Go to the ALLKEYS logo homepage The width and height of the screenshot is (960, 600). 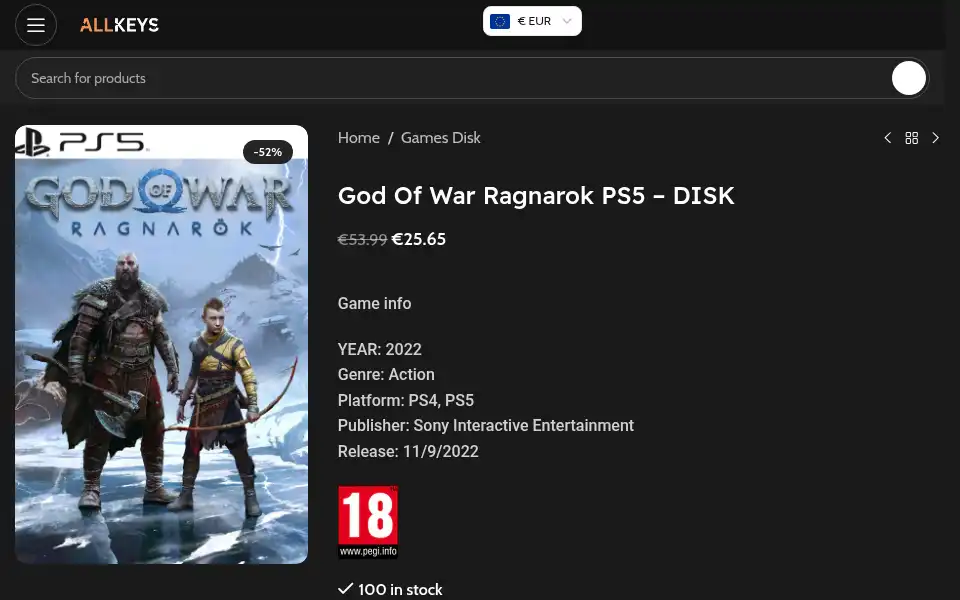click(x=119, y=25)
